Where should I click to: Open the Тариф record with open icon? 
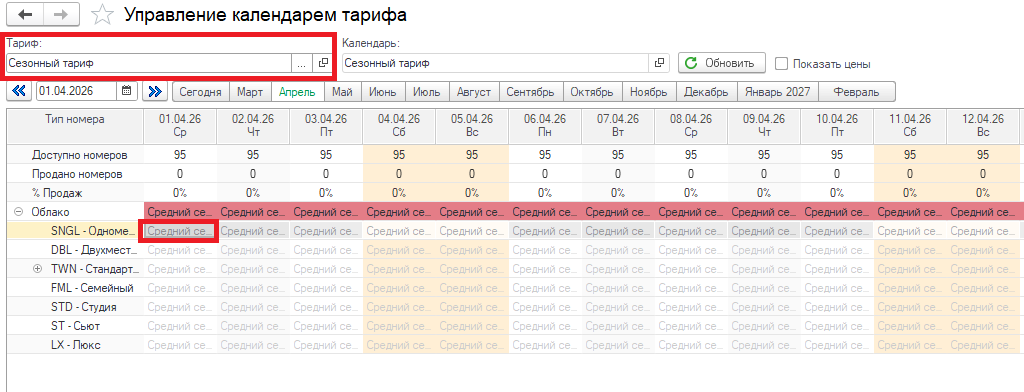[x=322, y=63]
